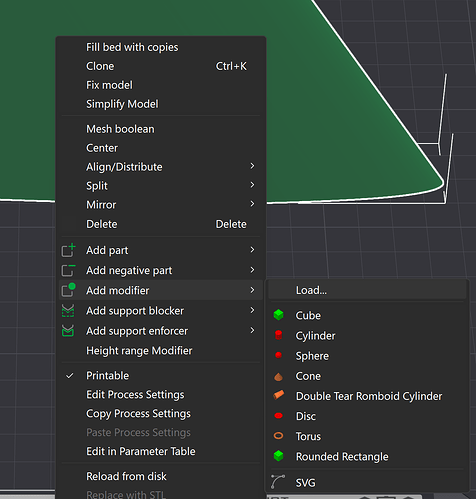476x499 pixels.
Task: Click the Add part plus-box icon
Action: pyautogui.click(x=68, y=250)
